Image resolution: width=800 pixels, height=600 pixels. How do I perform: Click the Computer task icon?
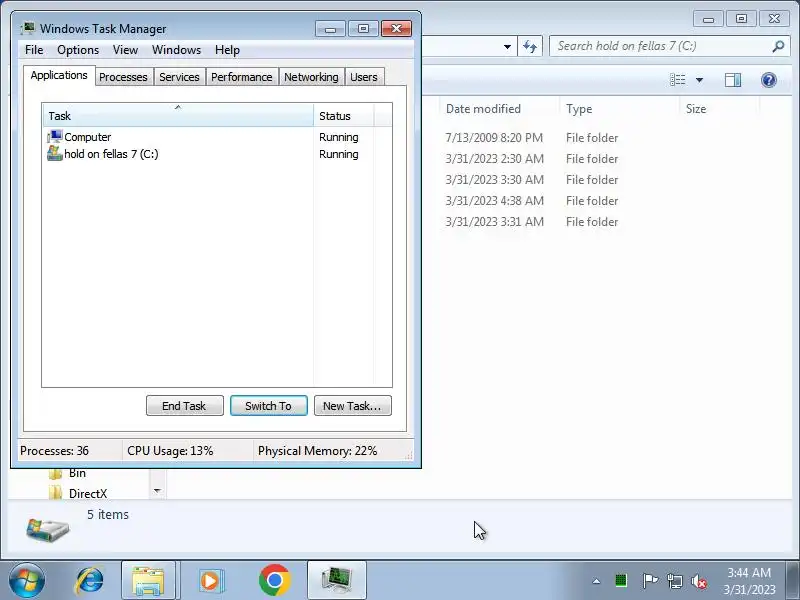(55, 137)
